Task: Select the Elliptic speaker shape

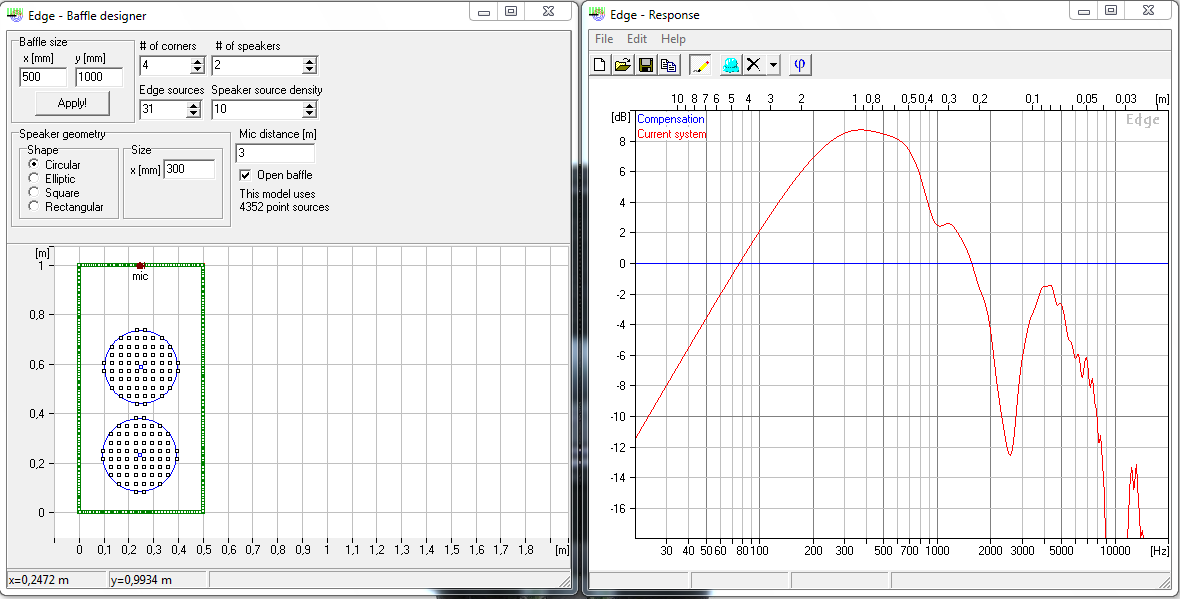Action: click(35, 179)
